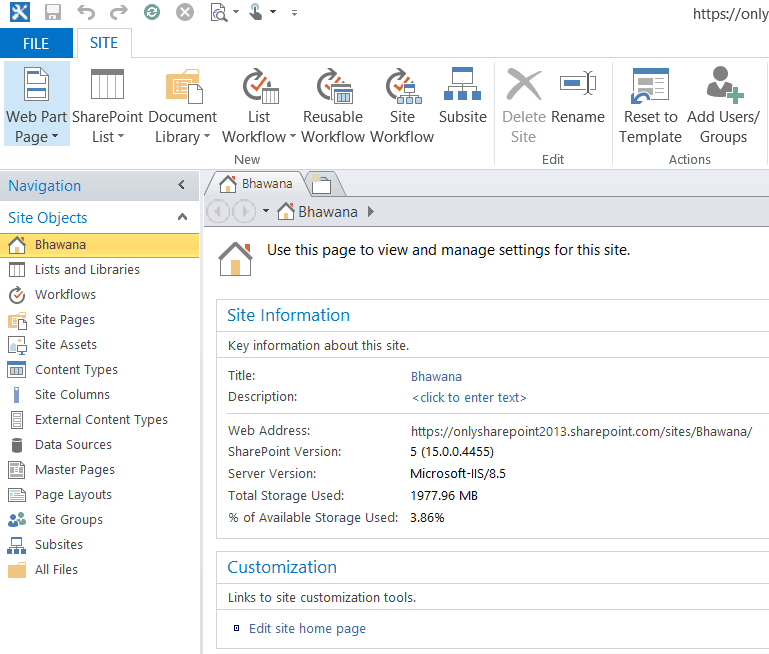Viewport: 769px width, 654px height.
Task: Open the FILE tab
Action: coord(36,43)
